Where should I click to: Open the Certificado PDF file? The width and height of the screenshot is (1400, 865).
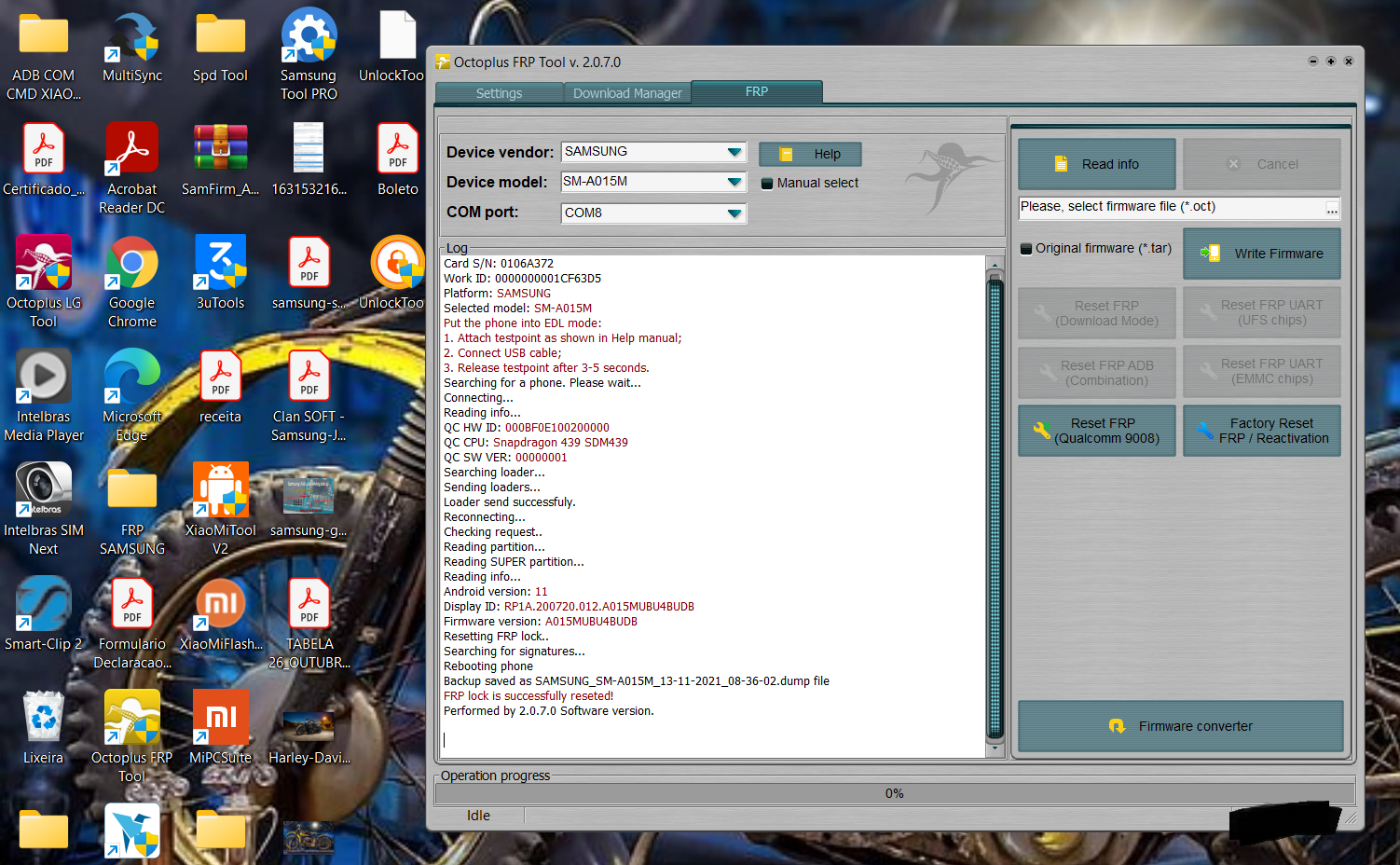[44, 160]
